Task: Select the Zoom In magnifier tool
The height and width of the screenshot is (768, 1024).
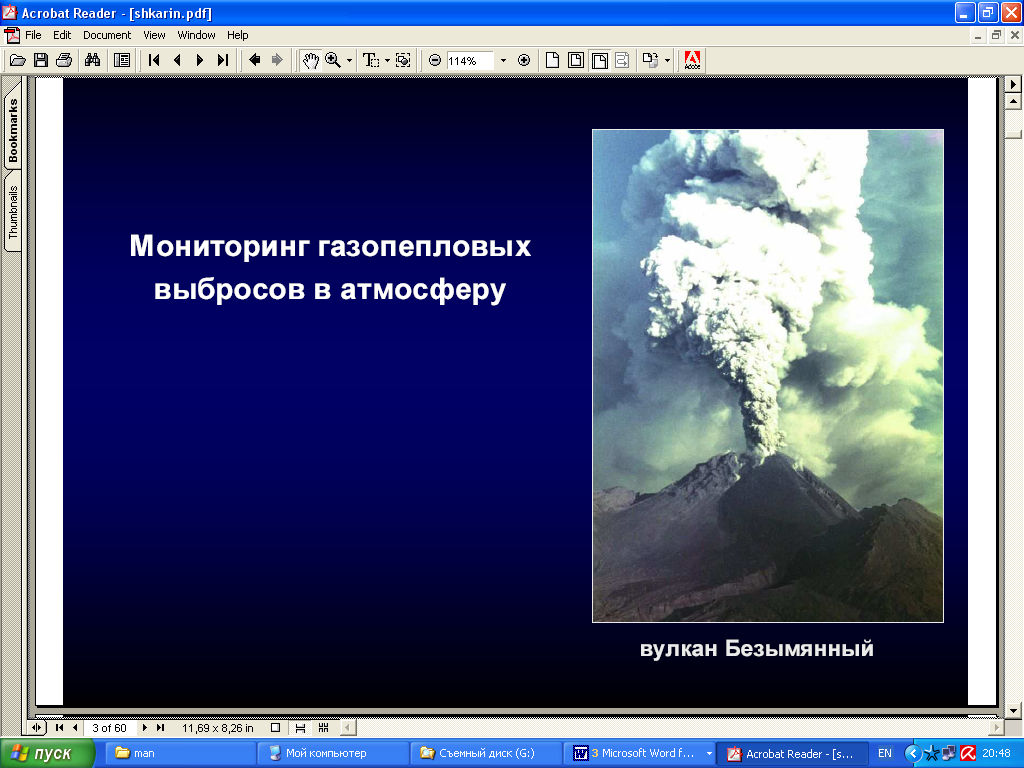Action: (333, 61)
